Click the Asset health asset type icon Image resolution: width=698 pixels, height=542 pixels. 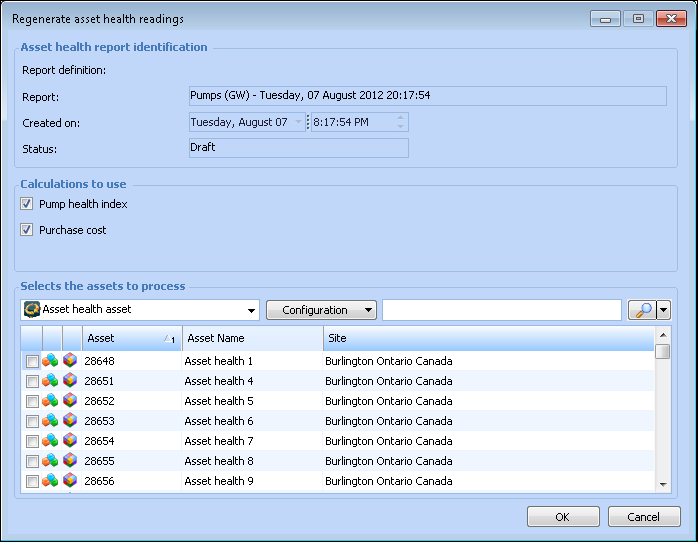click(x=32, y=310)
